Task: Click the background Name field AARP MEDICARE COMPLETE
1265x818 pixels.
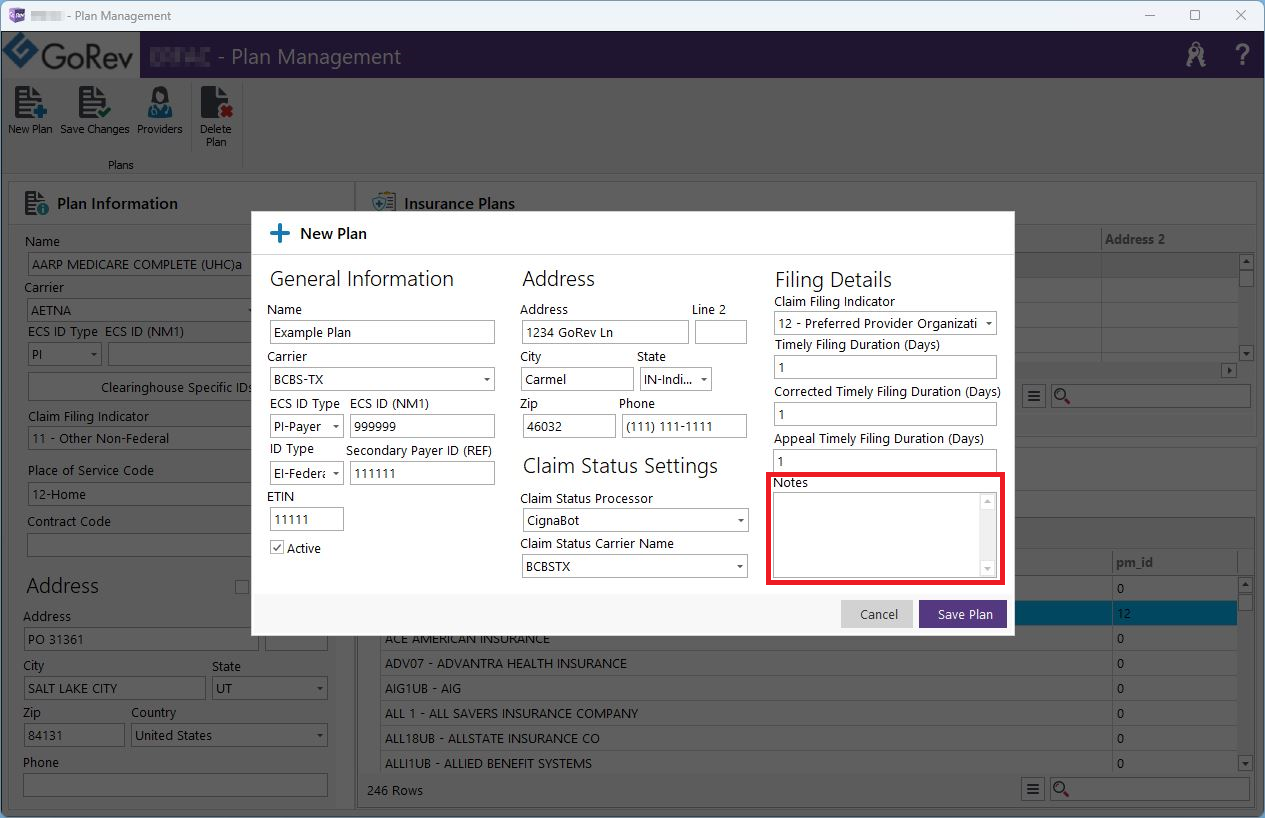Action: (140, 264)
